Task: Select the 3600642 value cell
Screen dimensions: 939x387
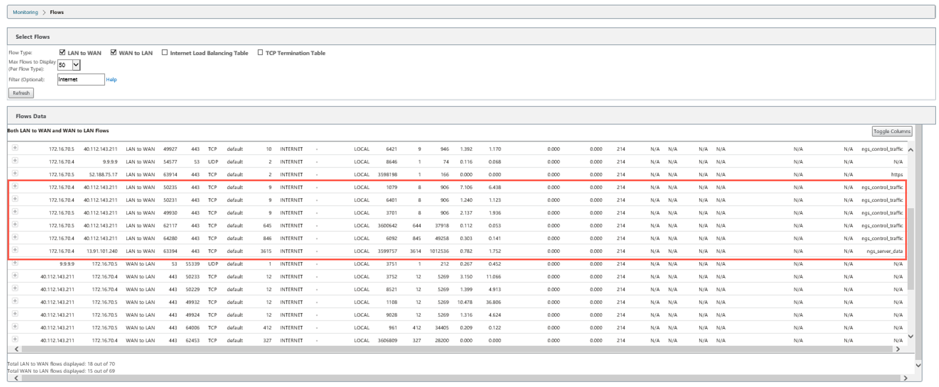Action: click(386, 225)
